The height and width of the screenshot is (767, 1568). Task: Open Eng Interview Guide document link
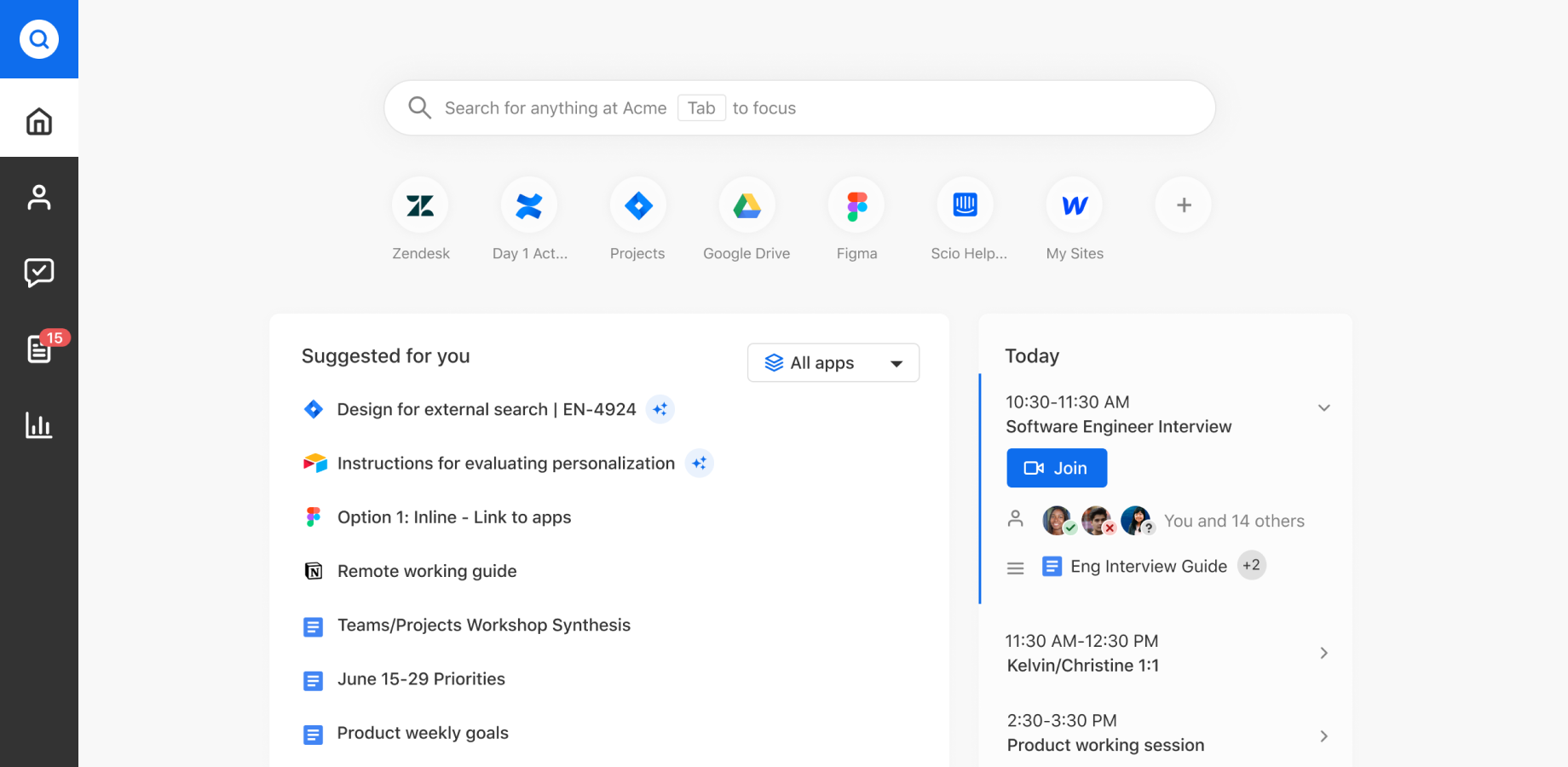click(x=1149, y=567)
